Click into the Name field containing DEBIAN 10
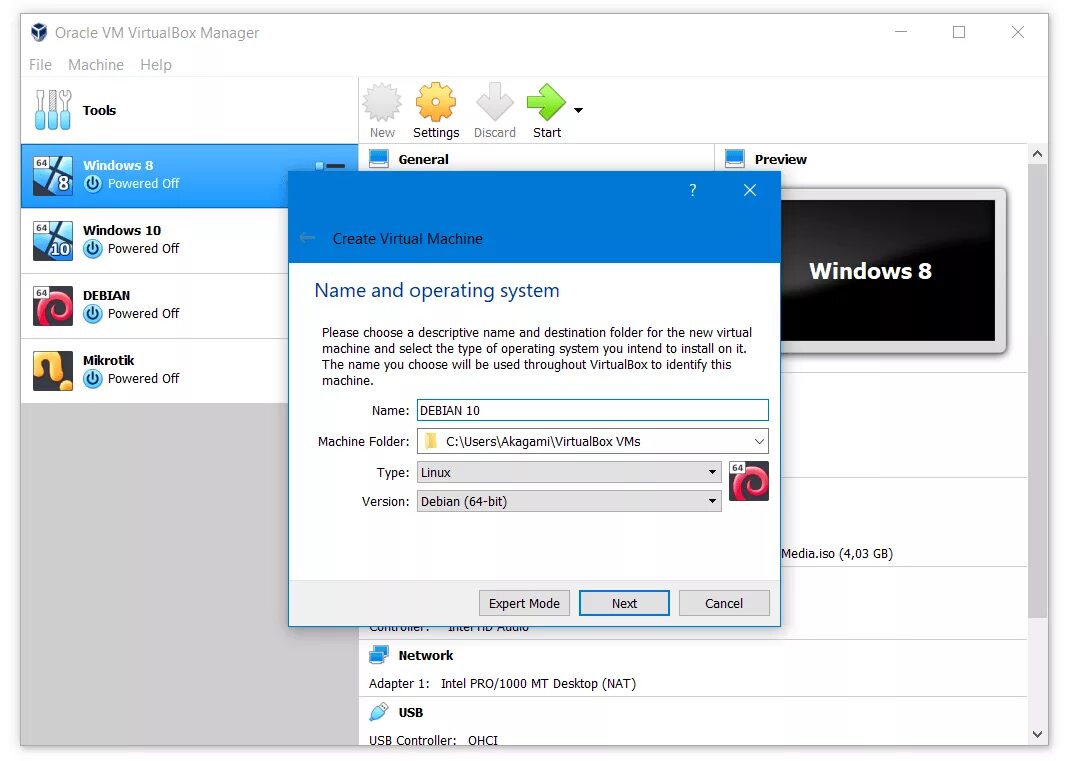 [593, 410]
